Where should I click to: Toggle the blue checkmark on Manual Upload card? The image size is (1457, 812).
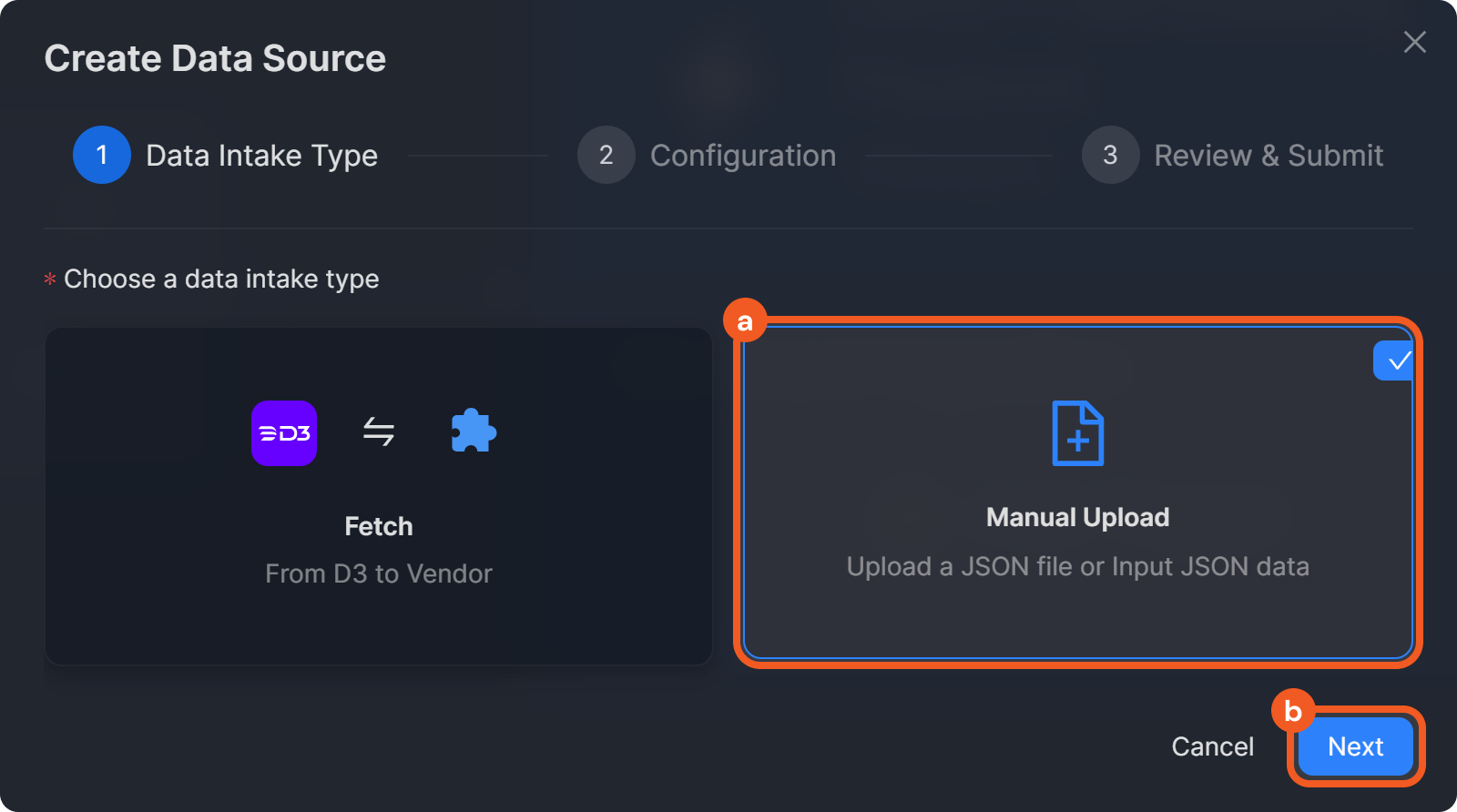click(x=1393, y=361)
